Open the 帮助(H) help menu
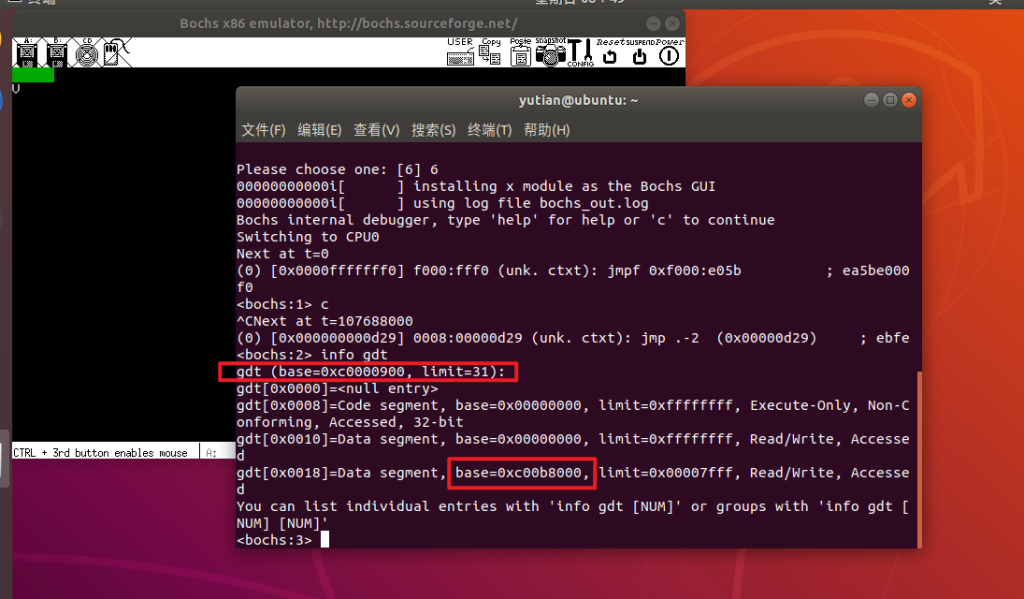The image size is (1024, 599). pyautogui.click(x=547, y=130)
